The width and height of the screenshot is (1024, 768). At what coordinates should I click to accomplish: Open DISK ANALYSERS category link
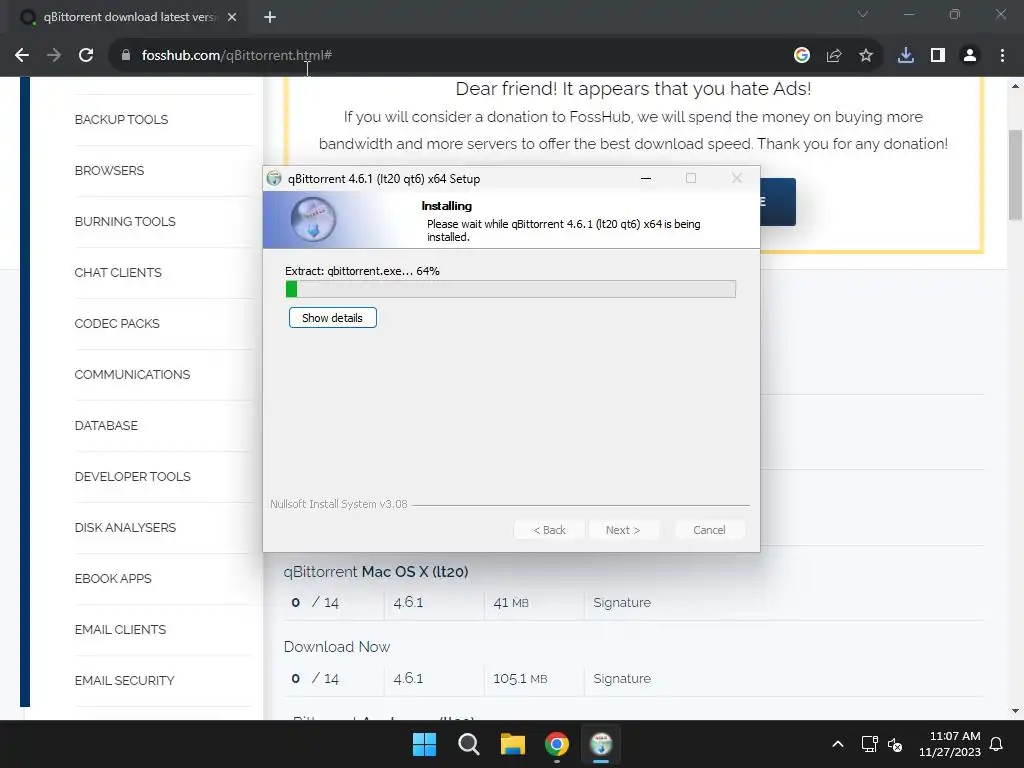(x=125, y=527)
